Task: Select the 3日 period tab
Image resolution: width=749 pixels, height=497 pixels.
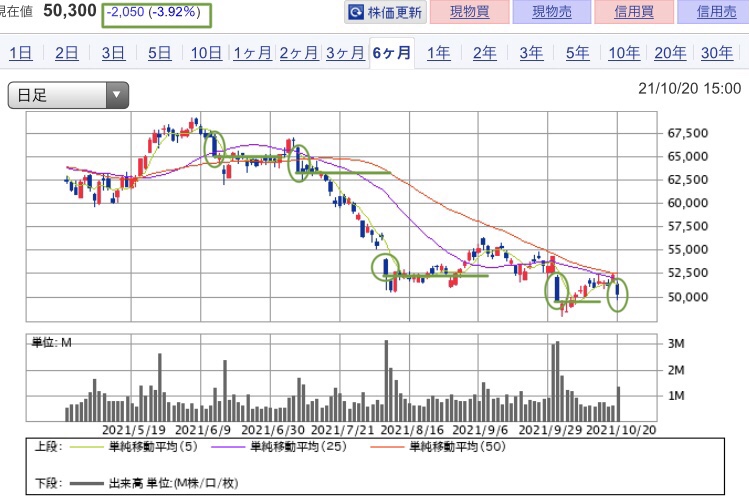Action: click(x=113, y=53)
